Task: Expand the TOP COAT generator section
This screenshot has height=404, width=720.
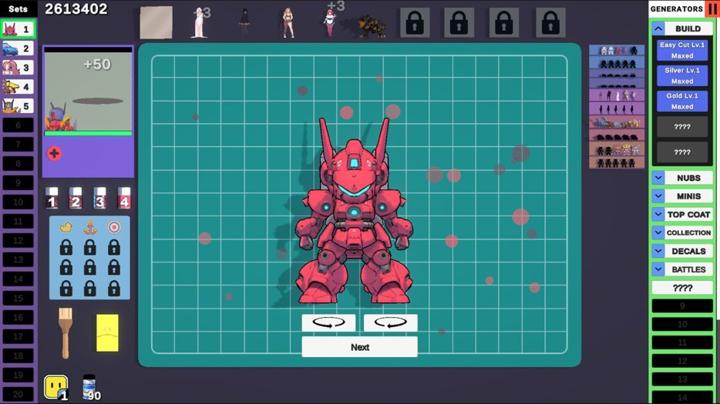Action: [658, 214]
